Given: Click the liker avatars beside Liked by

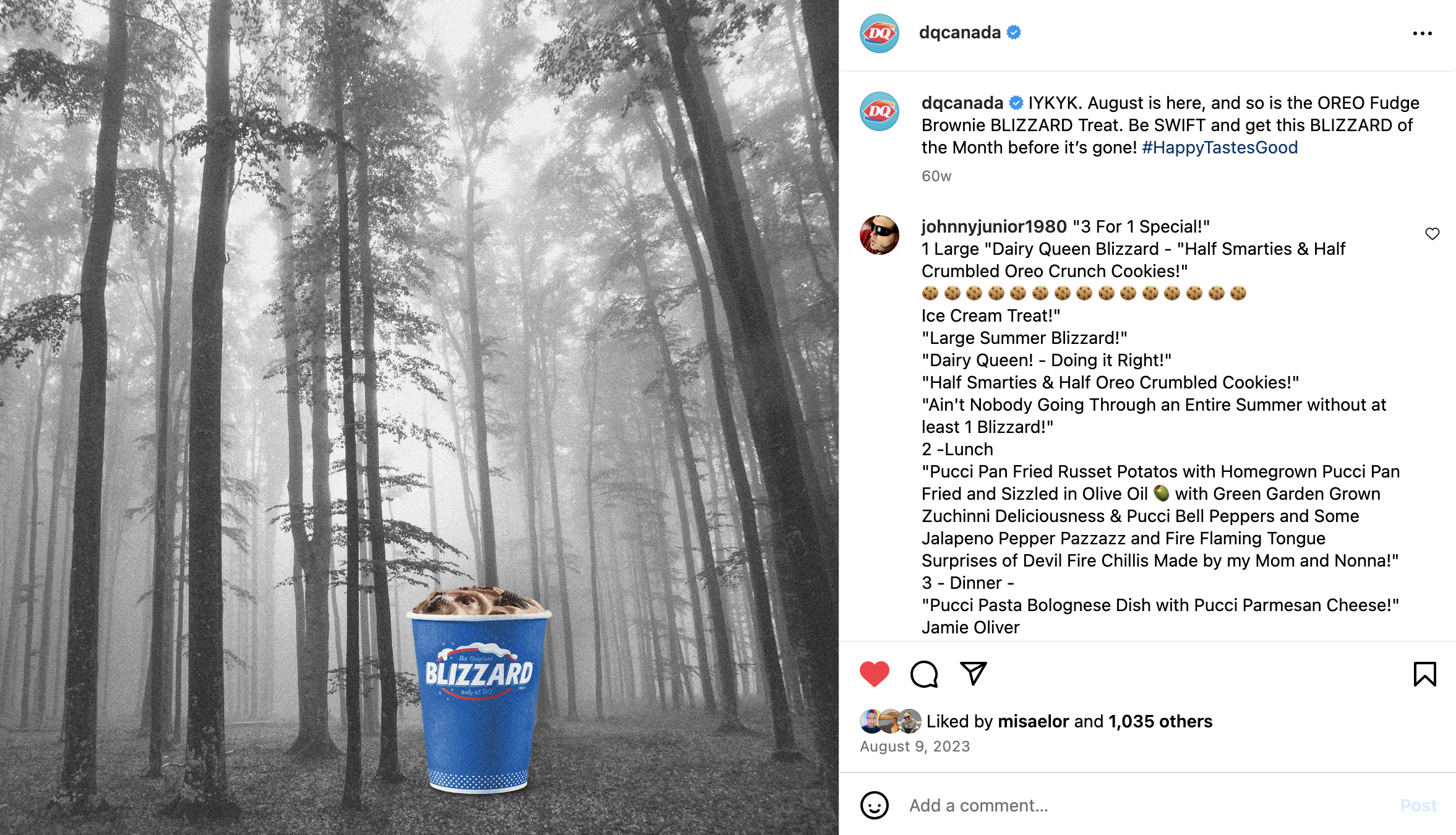Looking at the screenshot, I should click(890, 721).
